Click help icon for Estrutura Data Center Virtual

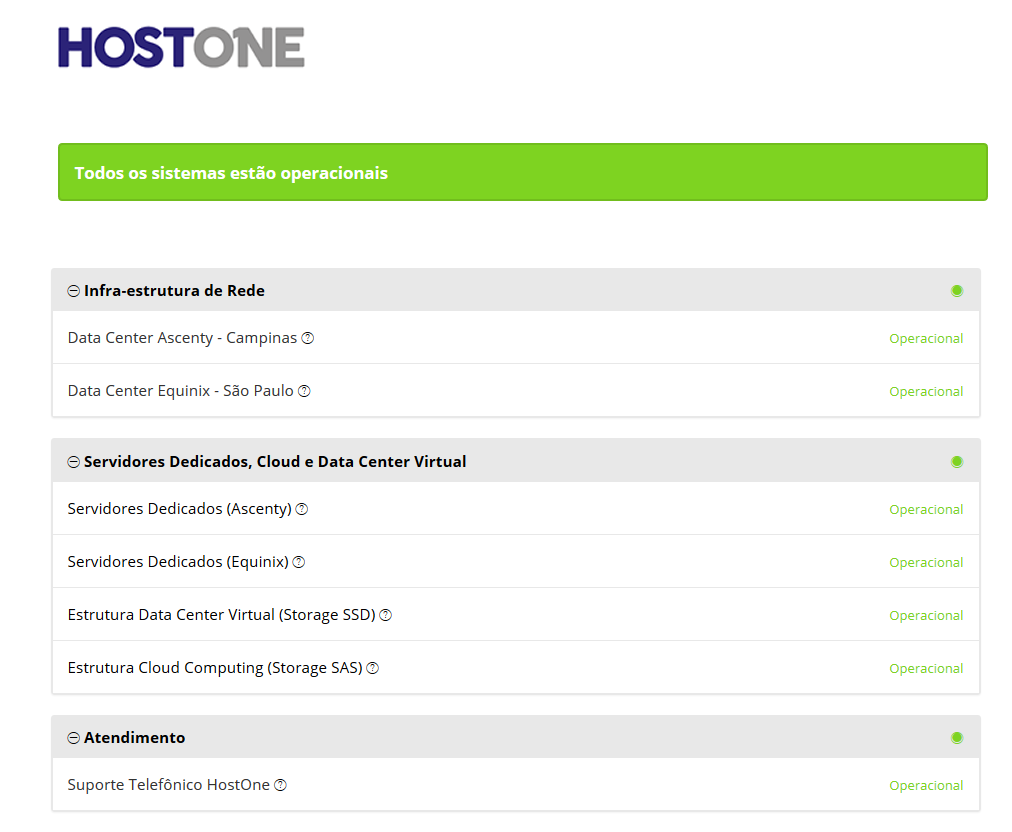point(386,615)
